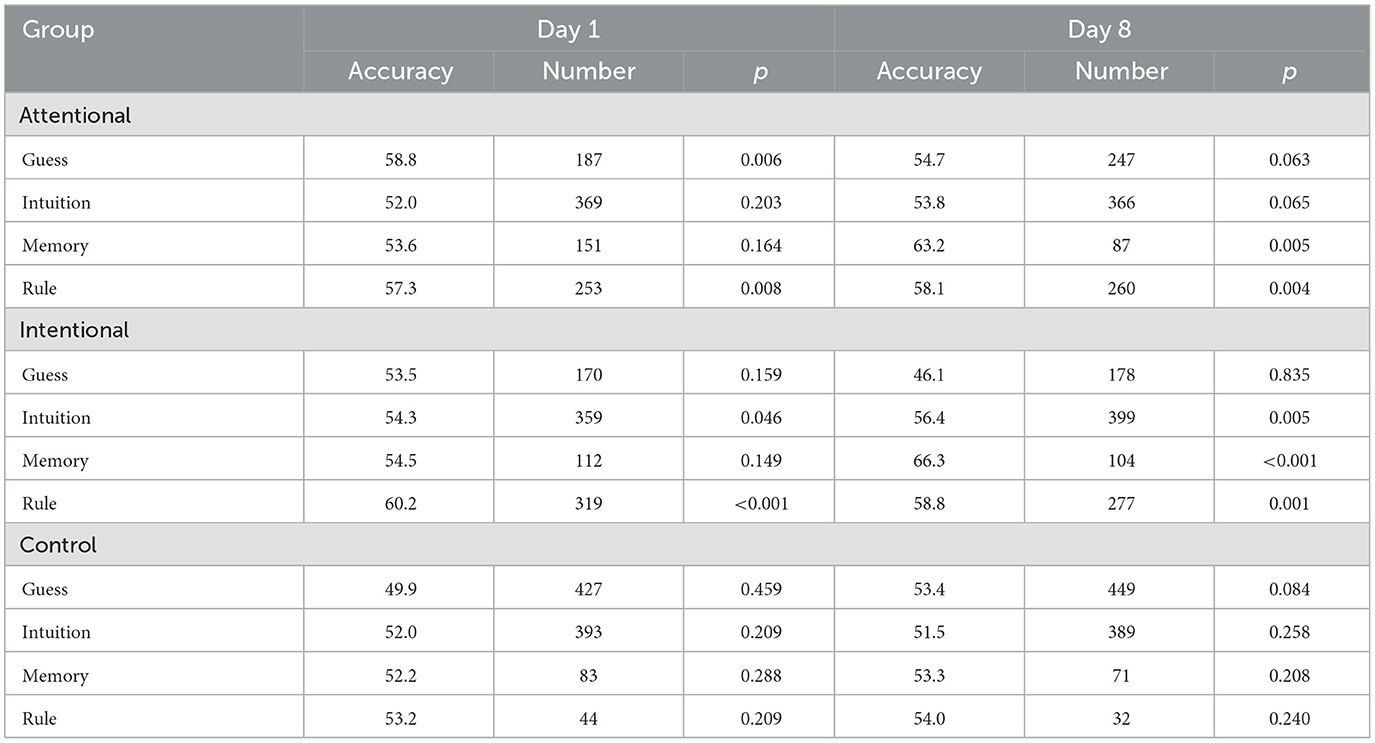Click Intentional Rule Day 1 p <0.001
1375x743 pixels.
pos(760,503)
